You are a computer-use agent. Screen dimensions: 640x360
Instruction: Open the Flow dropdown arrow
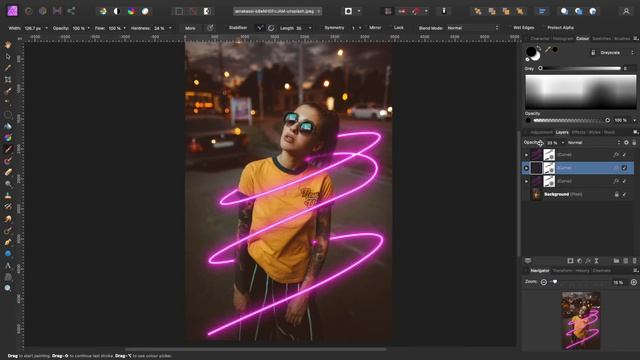124,28
